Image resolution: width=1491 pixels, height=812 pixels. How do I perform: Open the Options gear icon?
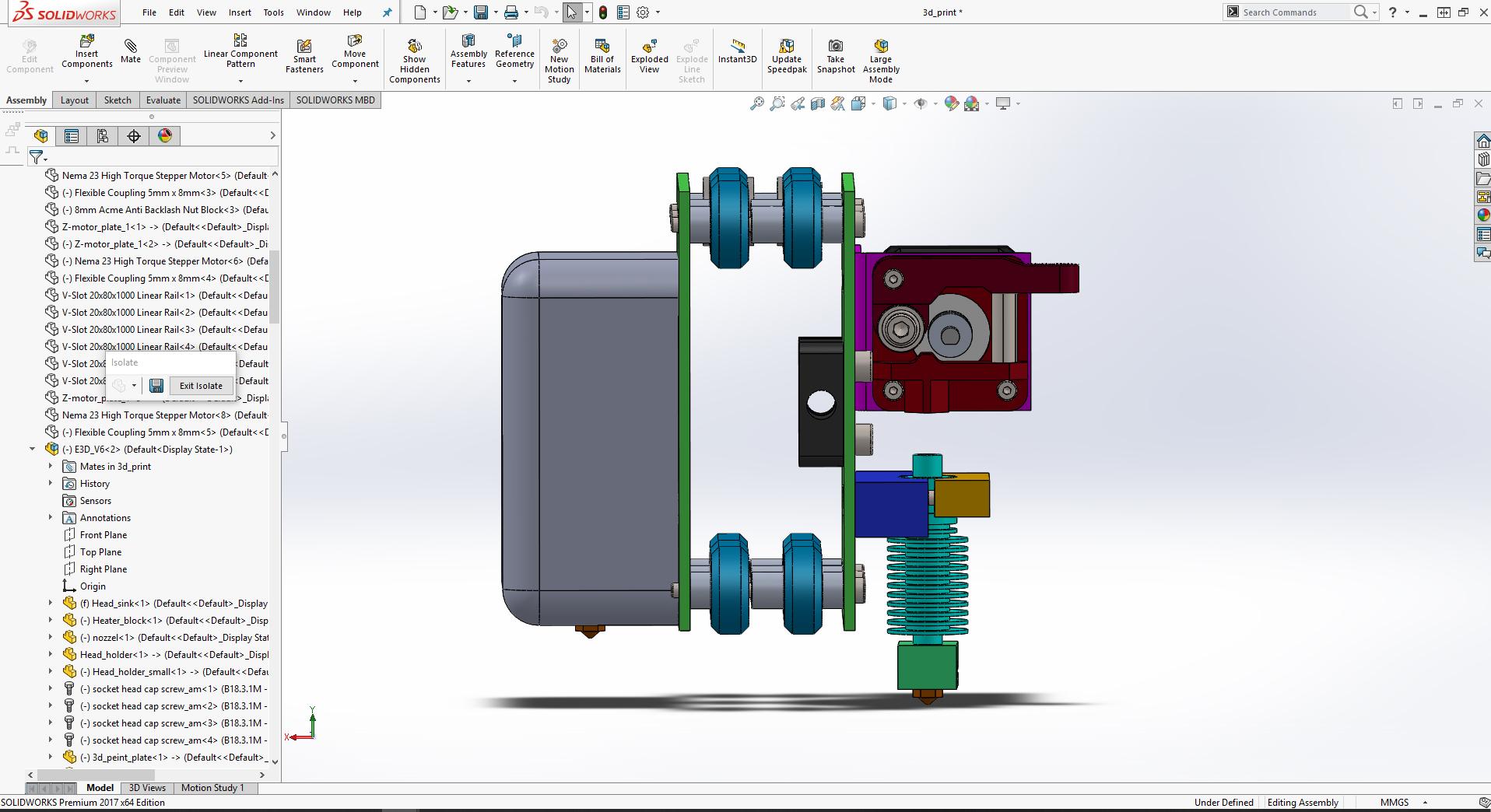click(643, 12)
